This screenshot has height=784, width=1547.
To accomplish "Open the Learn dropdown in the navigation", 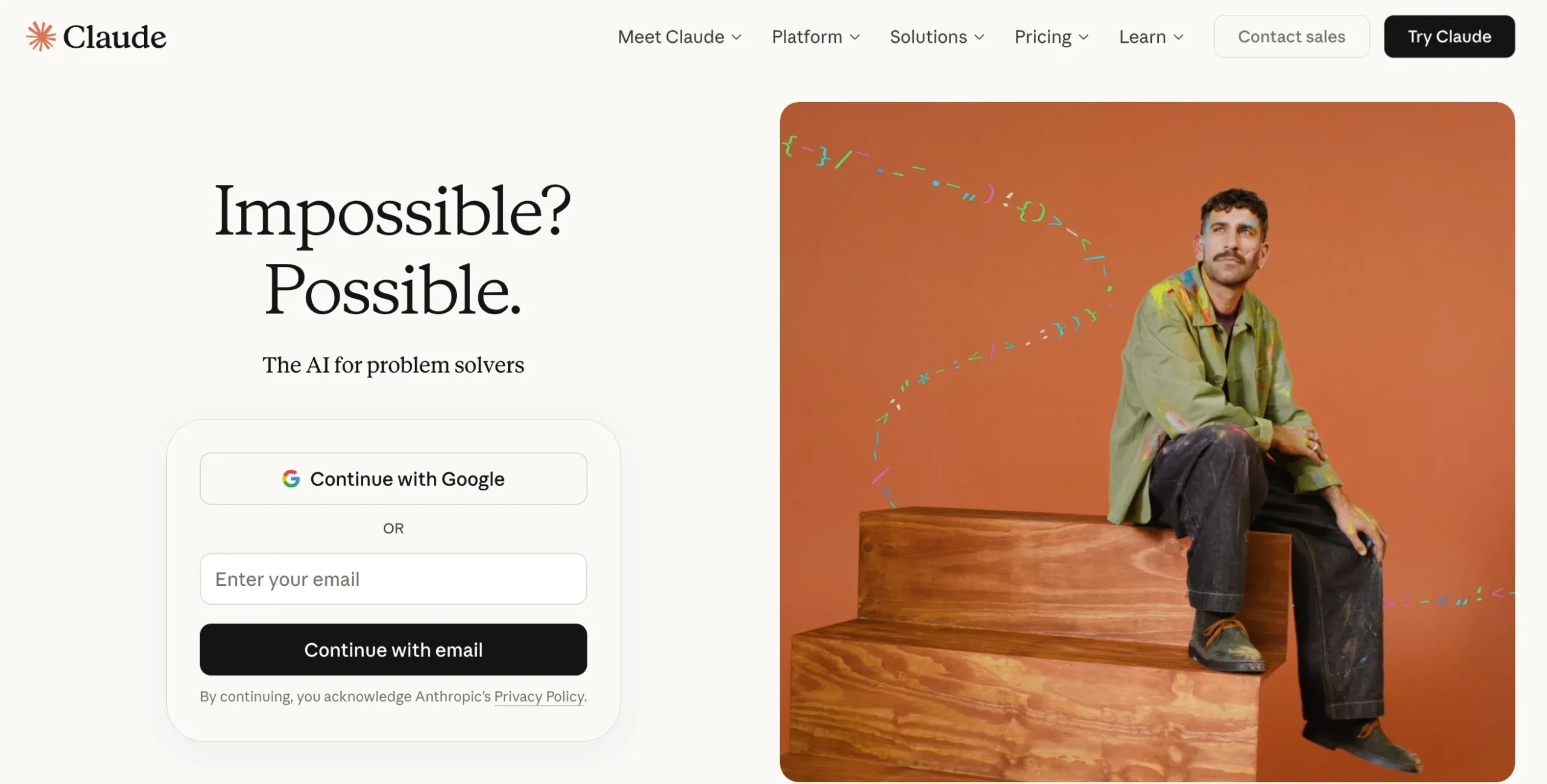I will tap(1180, 37).
